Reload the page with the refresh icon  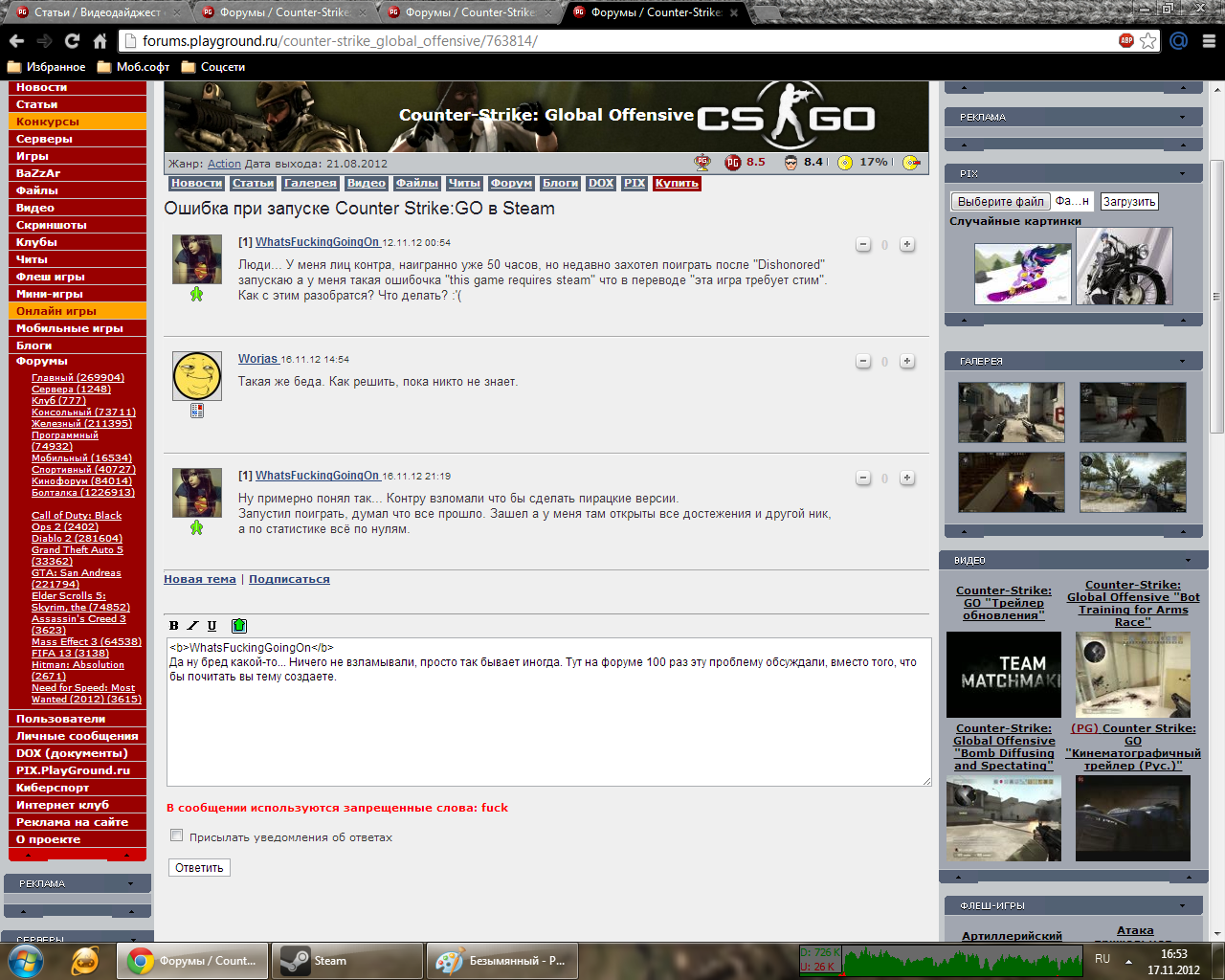(72, 41)
